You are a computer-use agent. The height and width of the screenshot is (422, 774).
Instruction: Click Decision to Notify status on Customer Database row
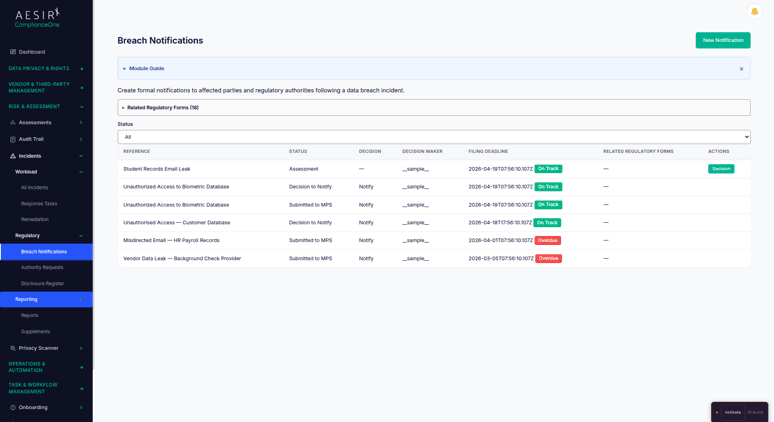pos(310,223)
